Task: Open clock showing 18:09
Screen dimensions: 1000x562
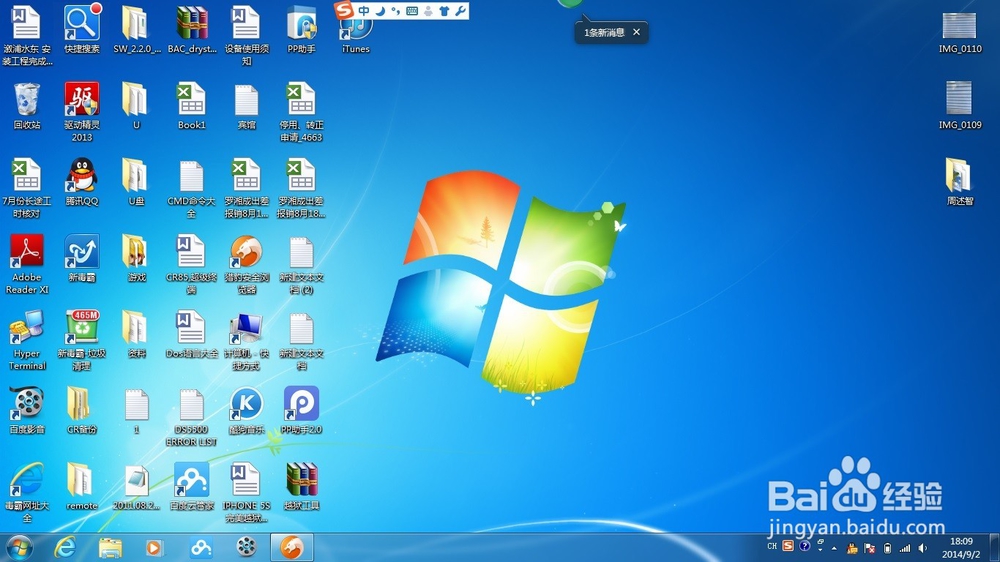Action: (x=961, y=548)
